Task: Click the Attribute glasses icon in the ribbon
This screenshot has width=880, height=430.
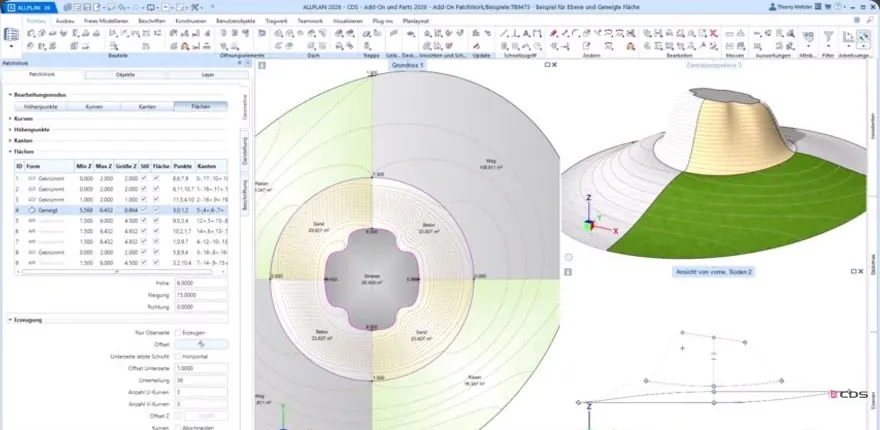Action: (808, 36)
